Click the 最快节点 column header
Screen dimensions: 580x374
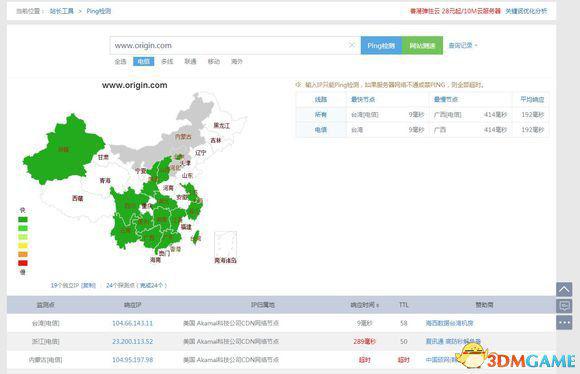(363, 100)
